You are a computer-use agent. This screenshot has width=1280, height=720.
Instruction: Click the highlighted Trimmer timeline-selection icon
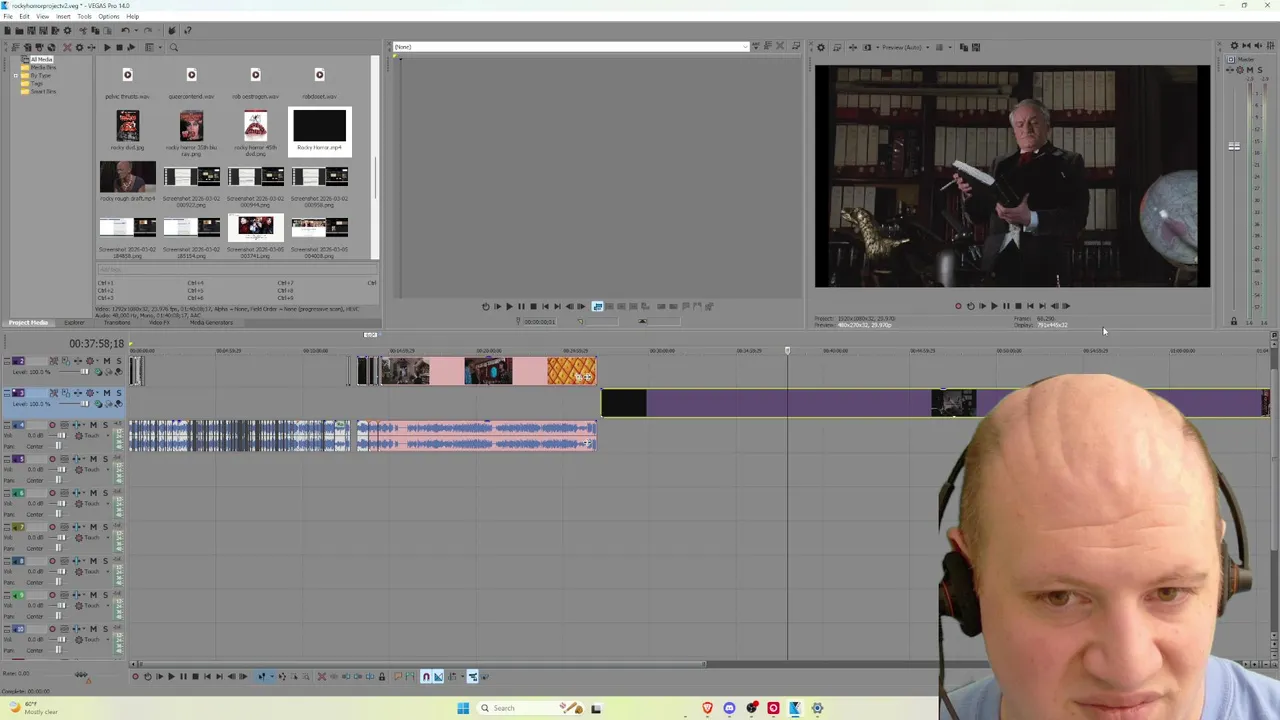click(597, 306)
